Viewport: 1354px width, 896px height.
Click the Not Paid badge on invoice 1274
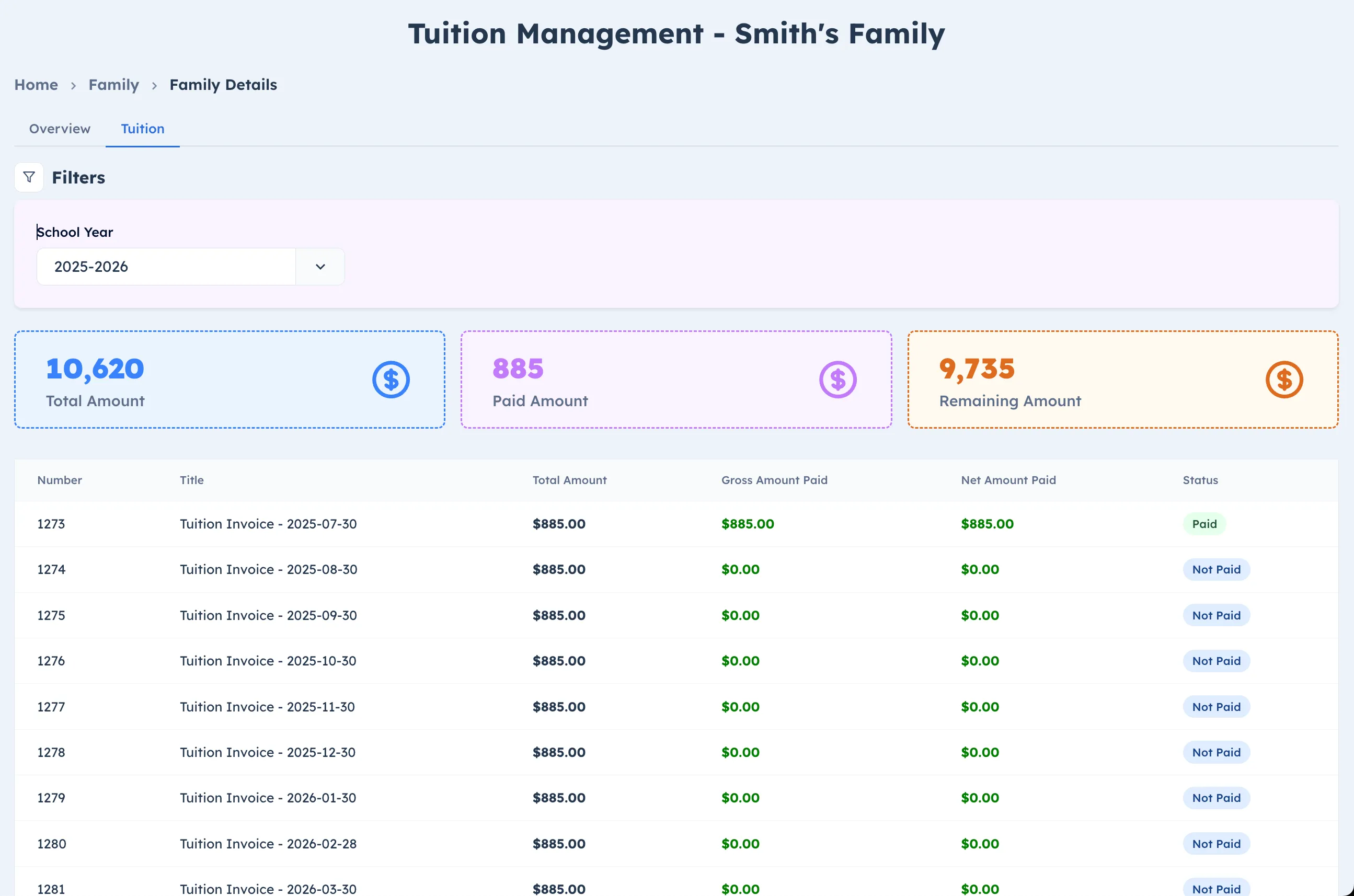(x=1216, y=569)
